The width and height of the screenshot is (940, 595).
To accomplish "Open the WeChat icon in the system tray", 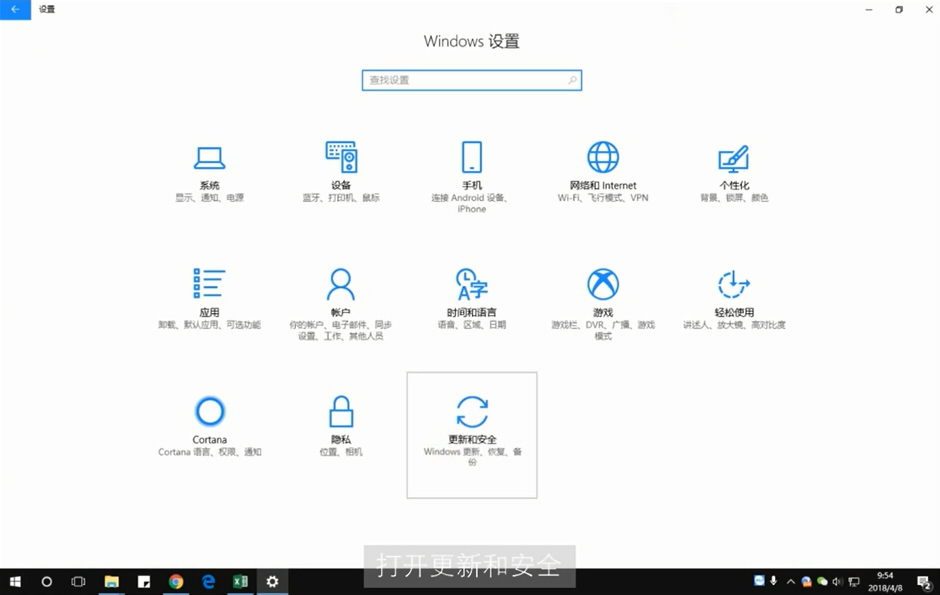I will [822, 581].
